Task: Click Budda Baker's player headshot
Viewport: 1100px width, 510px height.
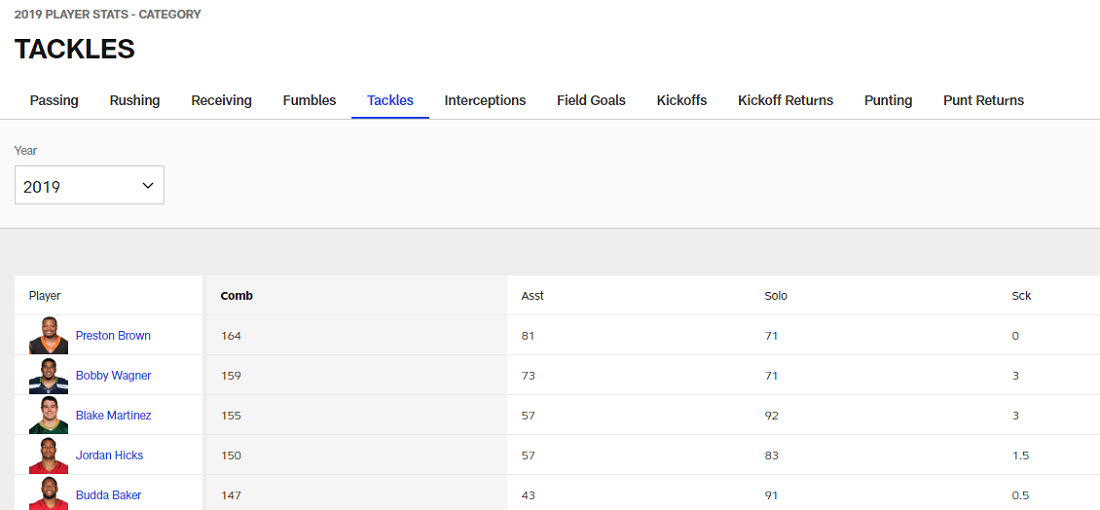Action: point(48,494)
